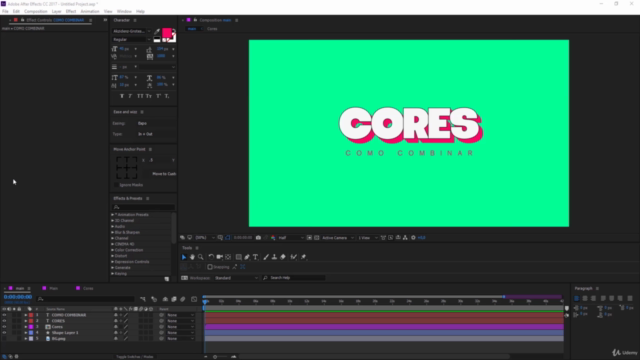The width and height of the screenshot is (640, 360).
Task: Expand the Color Correction category
Action: coord(113,250)
